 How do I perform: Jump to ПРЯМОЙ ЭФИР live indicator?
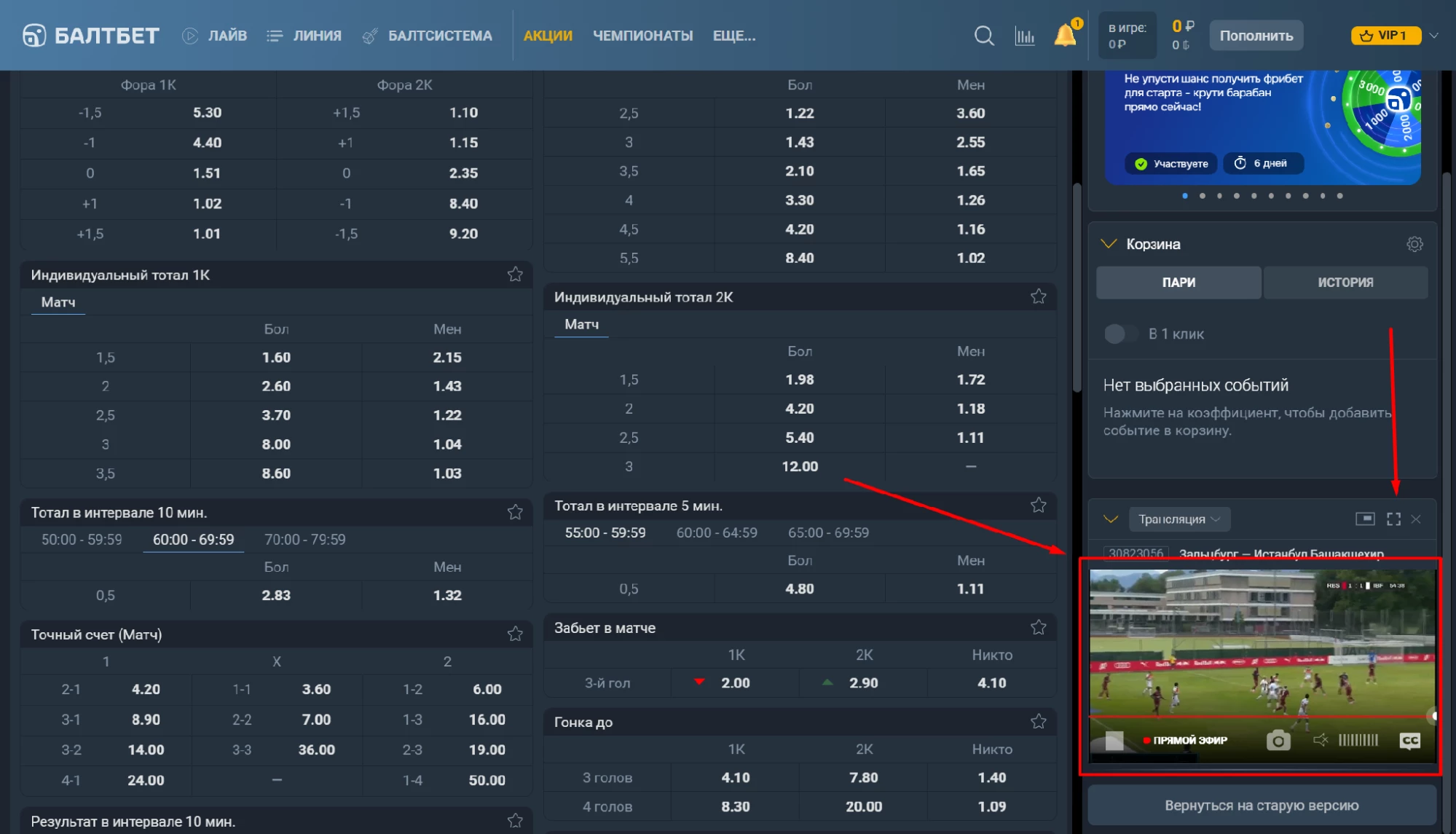pos(1185,740)
